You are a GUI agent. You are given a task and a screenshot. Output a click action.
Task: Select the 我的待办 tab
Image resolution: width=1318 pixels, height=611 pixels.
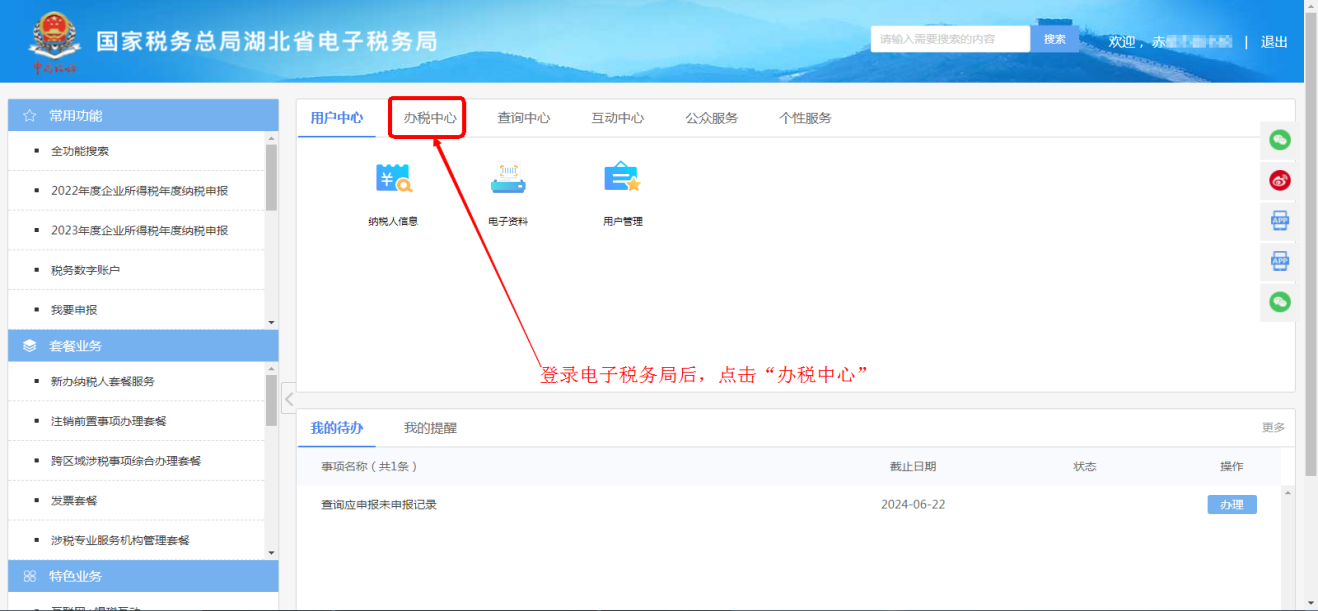[337, 428]
